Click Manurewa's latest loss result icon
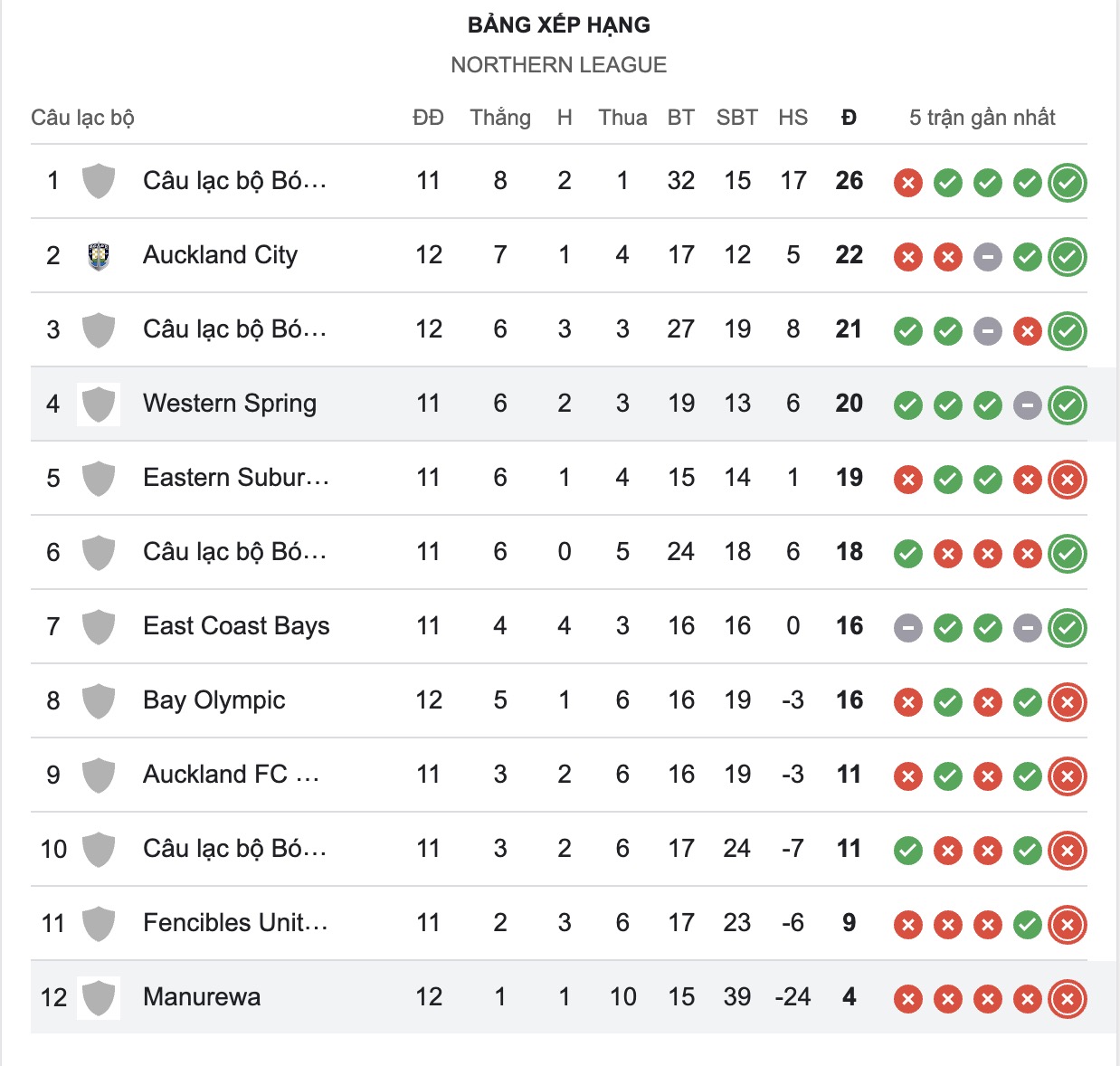1120x1066 pixels. click(1068, 999)
